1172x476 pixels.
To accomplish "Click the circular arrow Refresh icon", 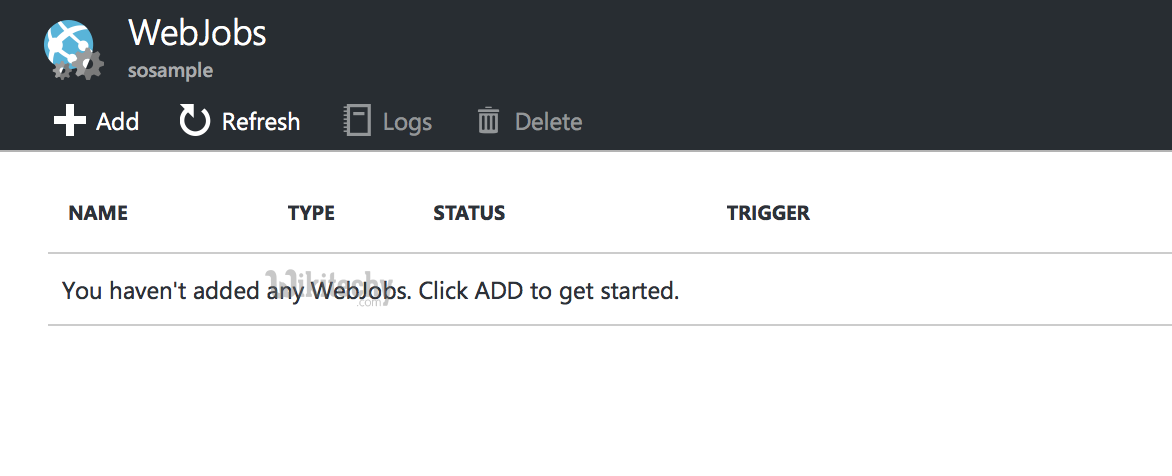I will [x=194, y=121].
